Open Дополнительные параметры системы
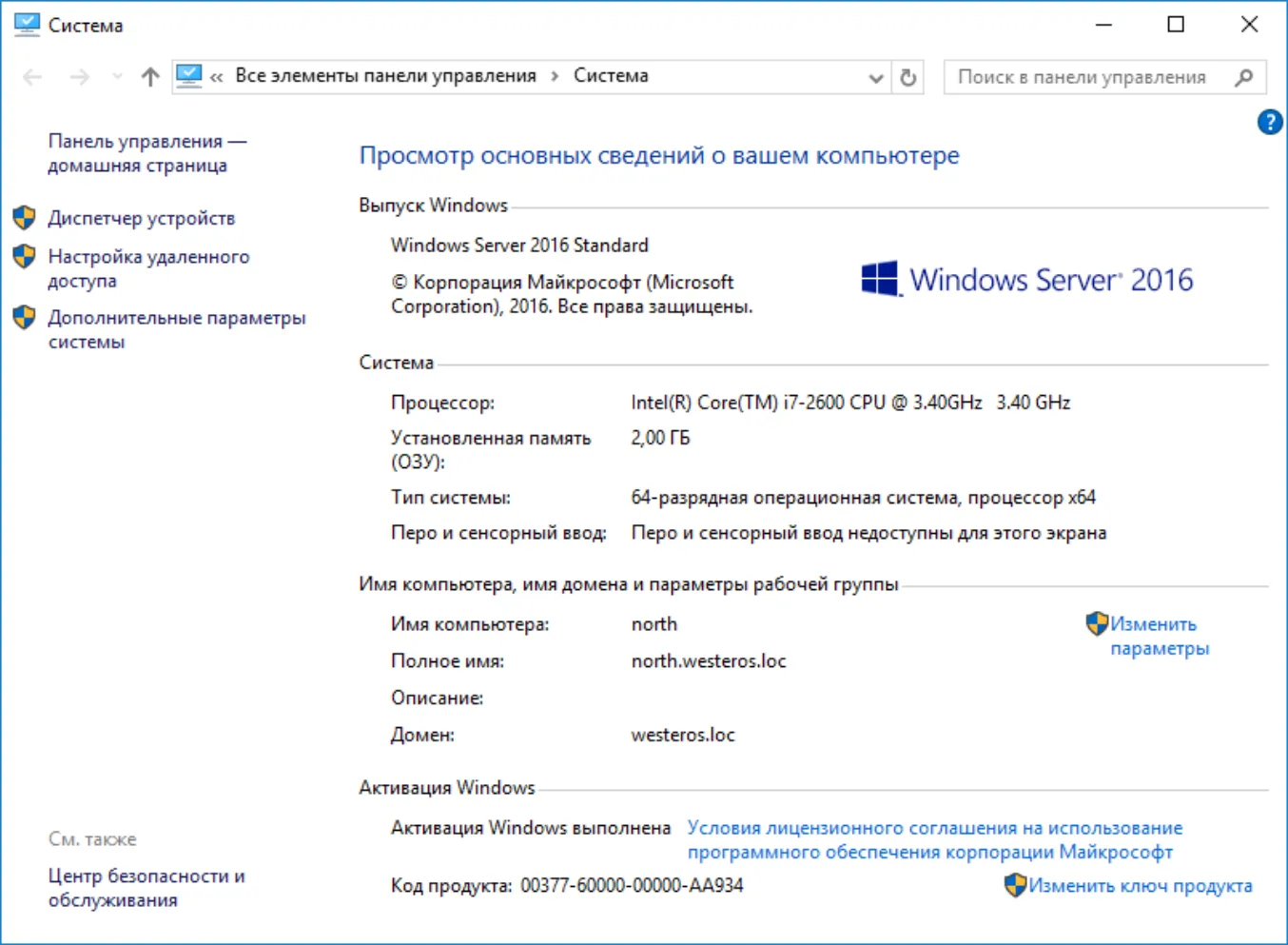The image size is (1288, 945). (177, 329)
